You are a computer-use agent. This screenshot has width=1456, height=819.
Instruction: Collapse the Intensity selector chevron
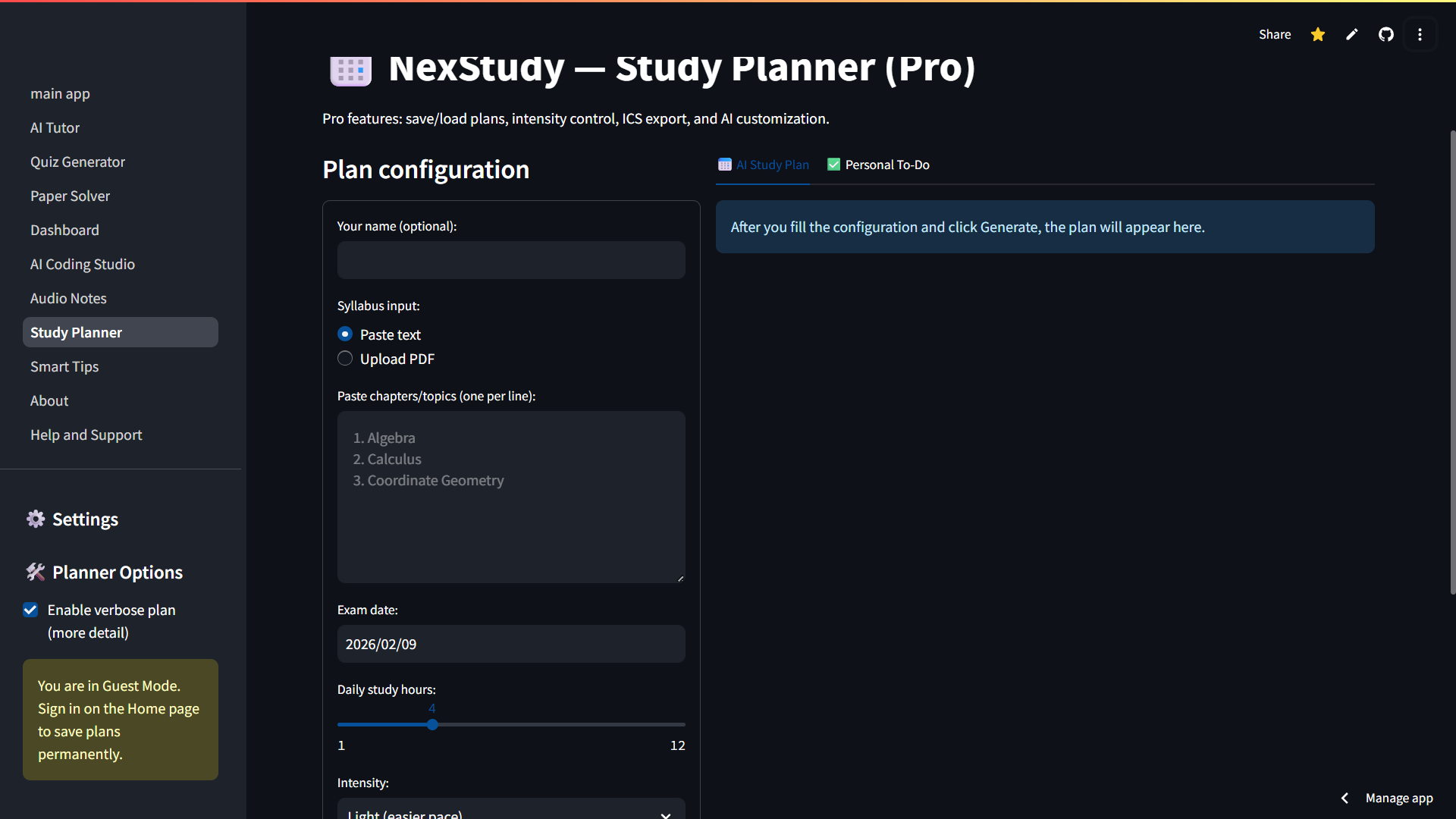665,814
